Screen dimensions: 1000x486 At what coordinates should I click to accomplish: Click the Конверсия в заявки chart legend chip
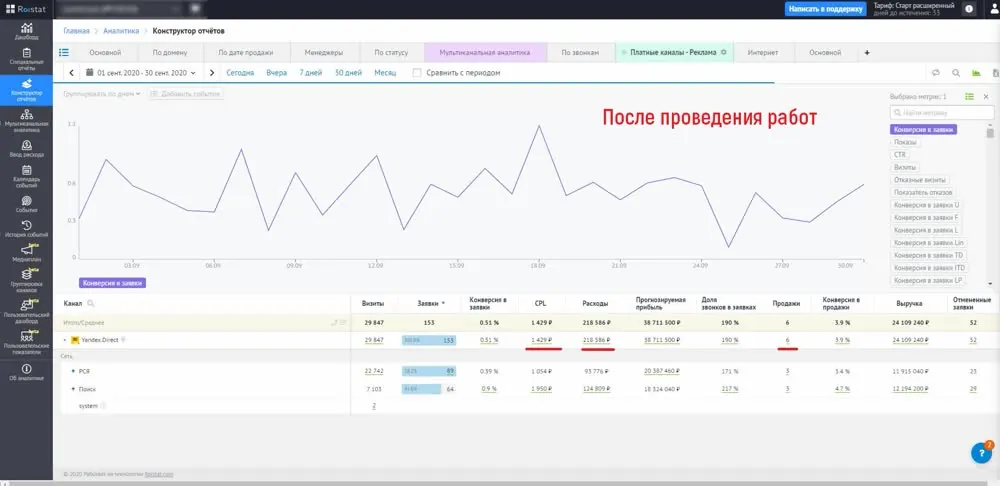coord(112,283)
